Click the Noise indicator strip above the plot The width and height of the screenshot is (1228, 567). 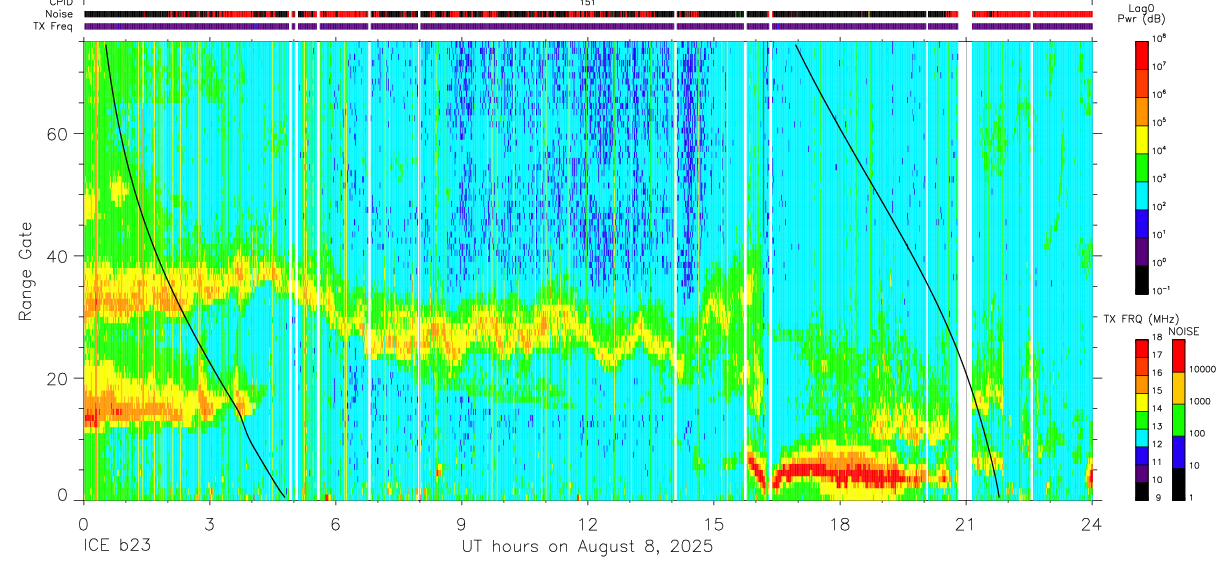(588, 15)
